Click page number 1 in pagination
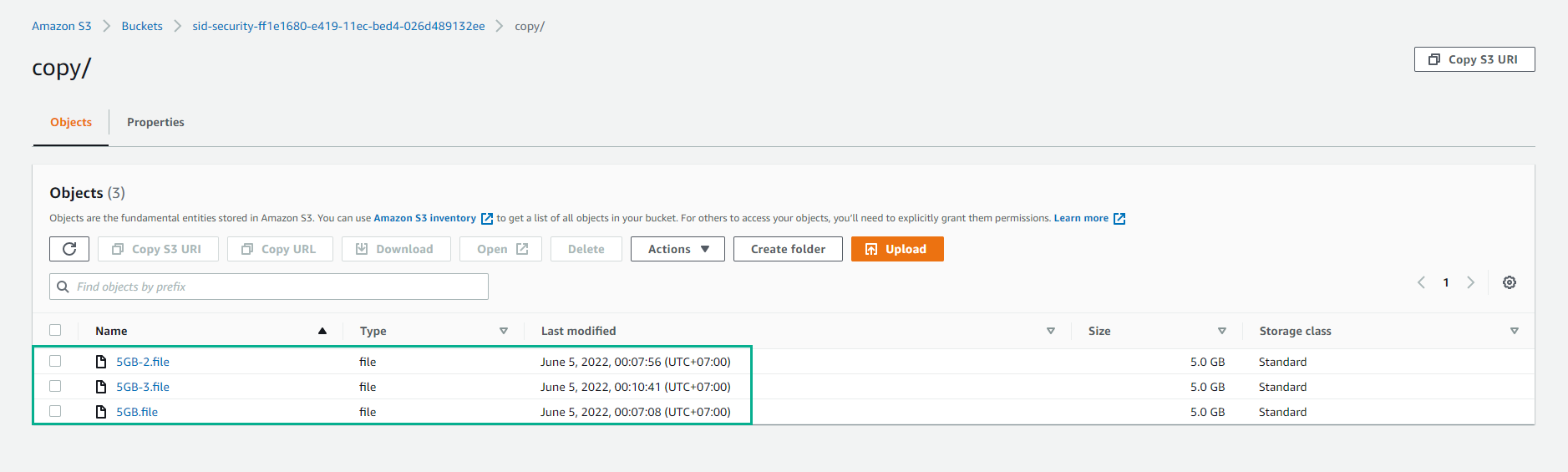Image resolution: width=1568 pixels, height=472 pixels. (x=1446, y=282)
